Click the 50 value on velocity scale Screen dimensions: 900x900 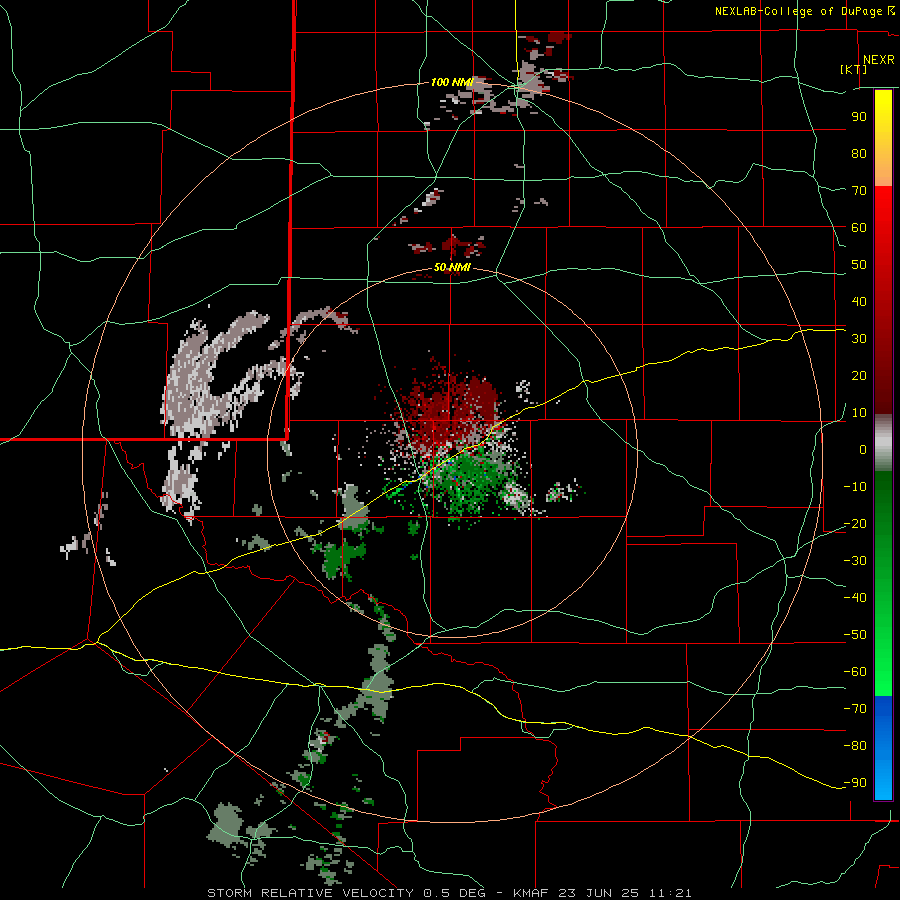[859, 265]
